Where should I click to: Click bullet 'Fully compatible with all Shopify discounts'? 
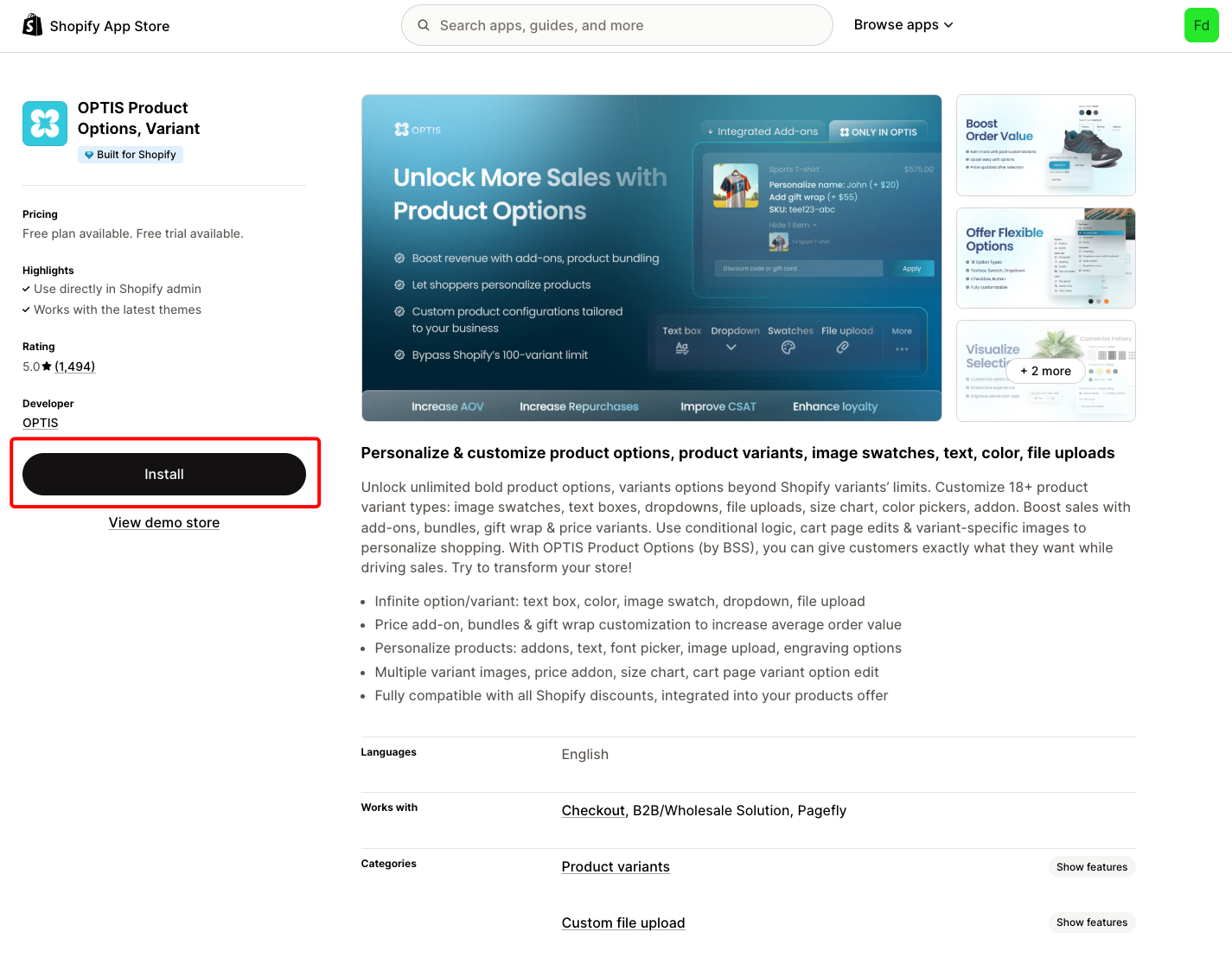[631, 696]
